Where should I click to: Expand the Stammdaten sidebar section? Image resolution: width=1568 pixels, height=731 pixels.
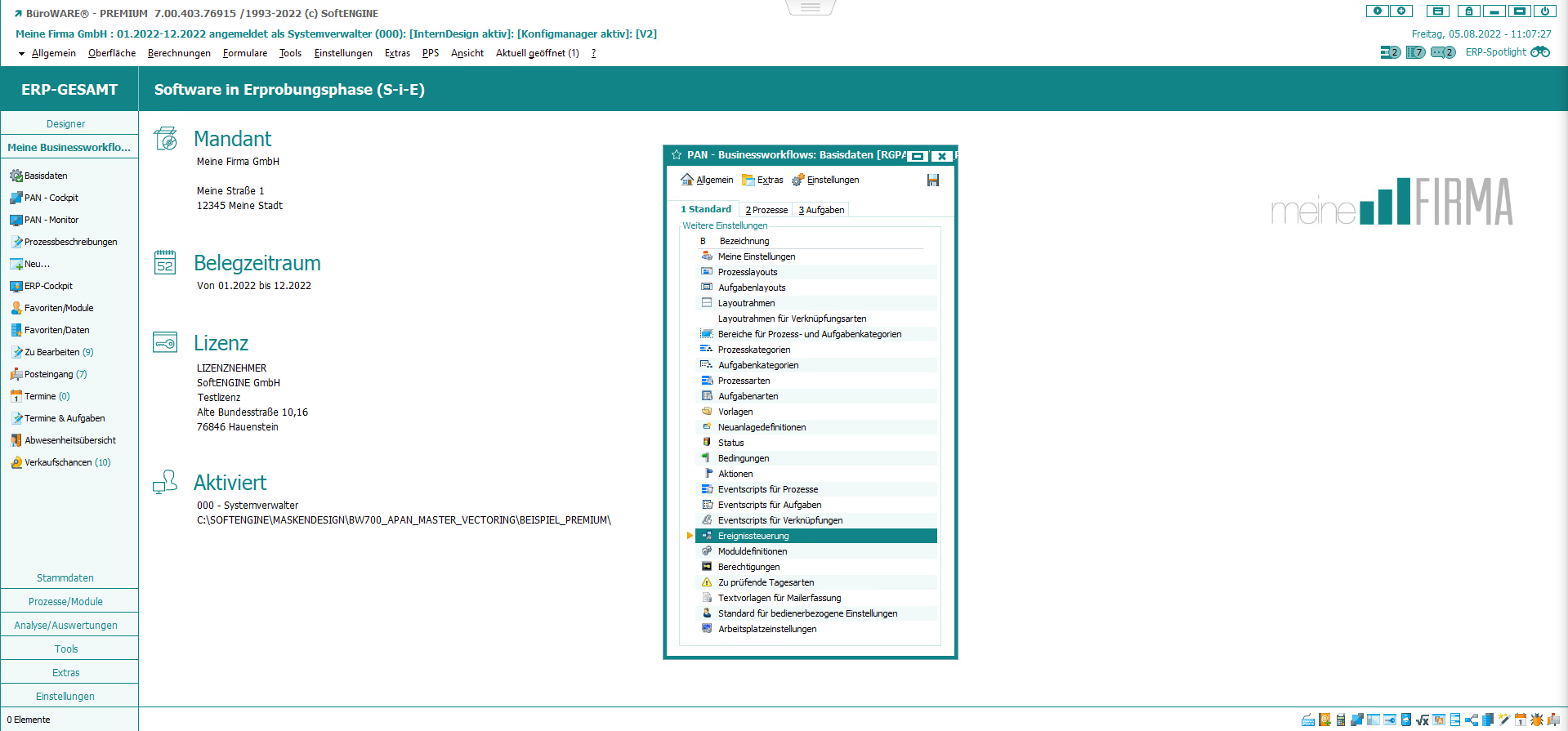(65, 578)
